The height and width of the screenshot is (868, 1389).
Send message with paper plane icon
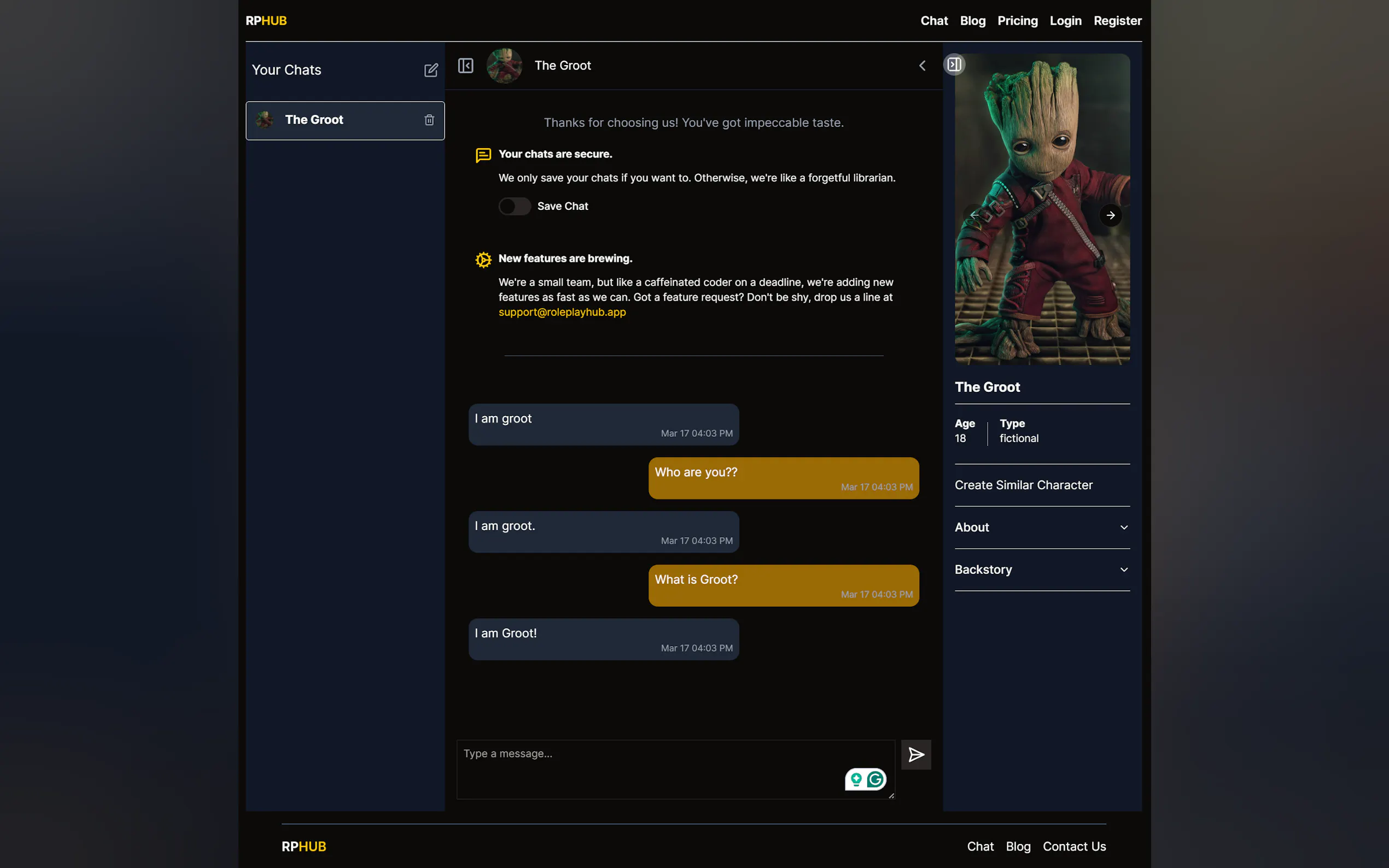pos(916,754)
